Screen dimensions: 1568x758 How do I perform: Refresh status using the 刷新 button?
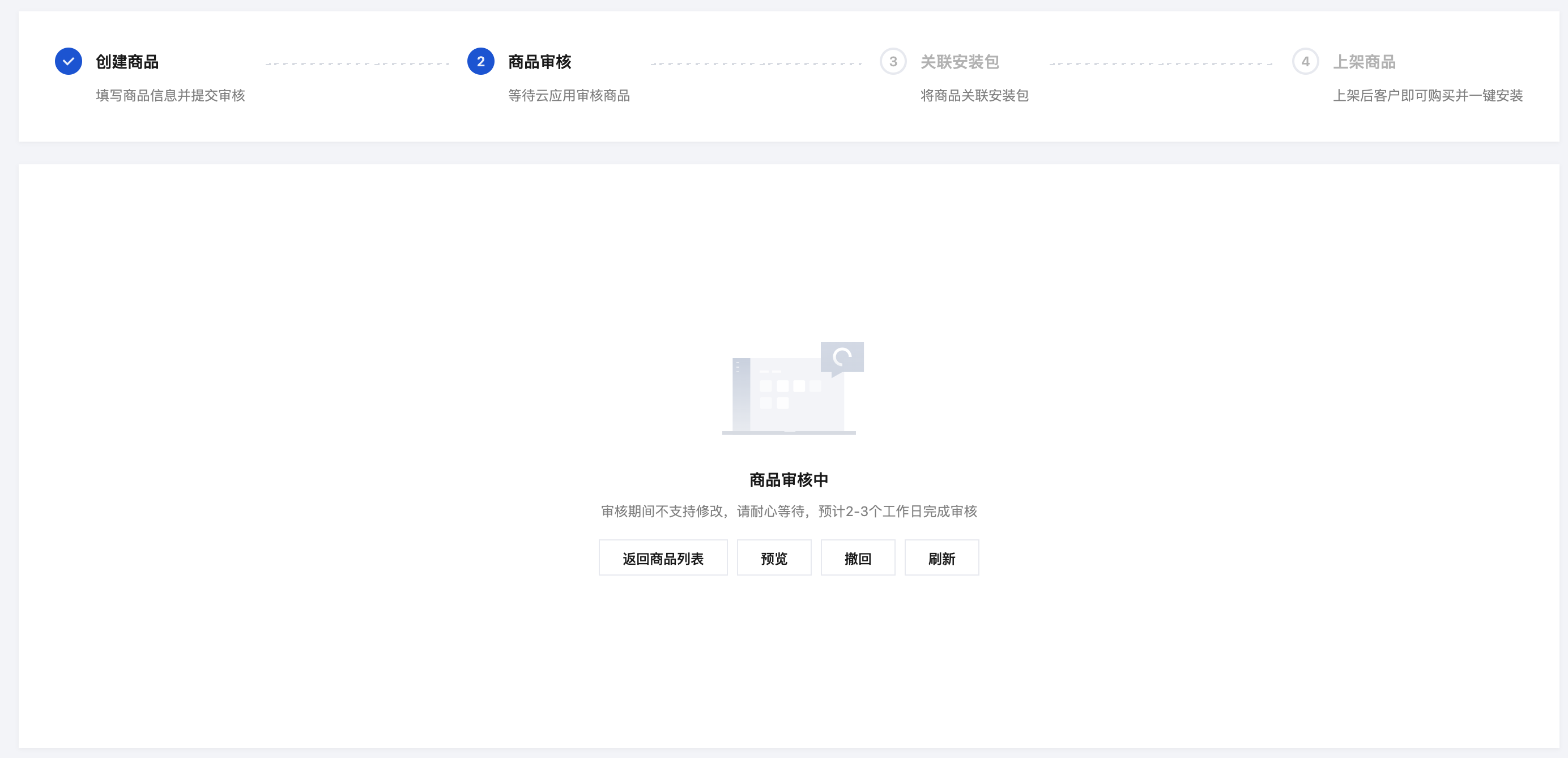pos(941,557)
